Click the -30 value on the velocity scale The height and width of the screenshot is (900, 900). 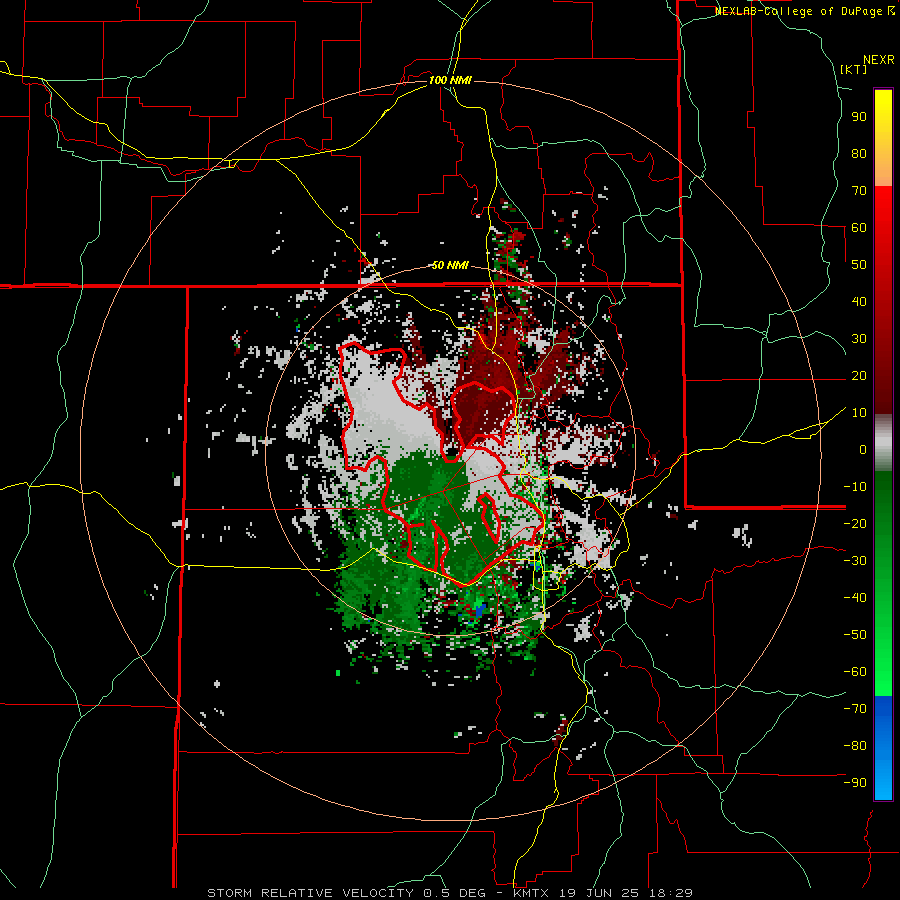click(x=855, y=561)
